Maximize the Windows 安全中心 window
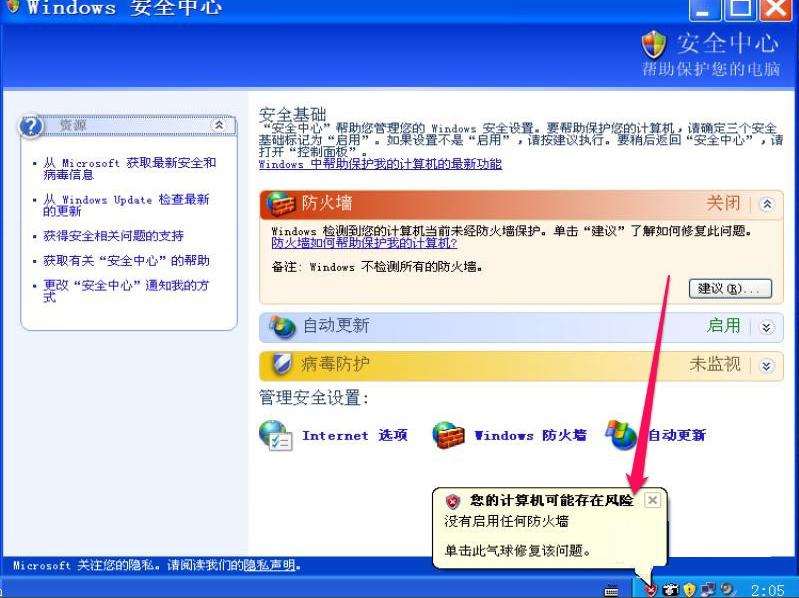 tap(740, 9)
